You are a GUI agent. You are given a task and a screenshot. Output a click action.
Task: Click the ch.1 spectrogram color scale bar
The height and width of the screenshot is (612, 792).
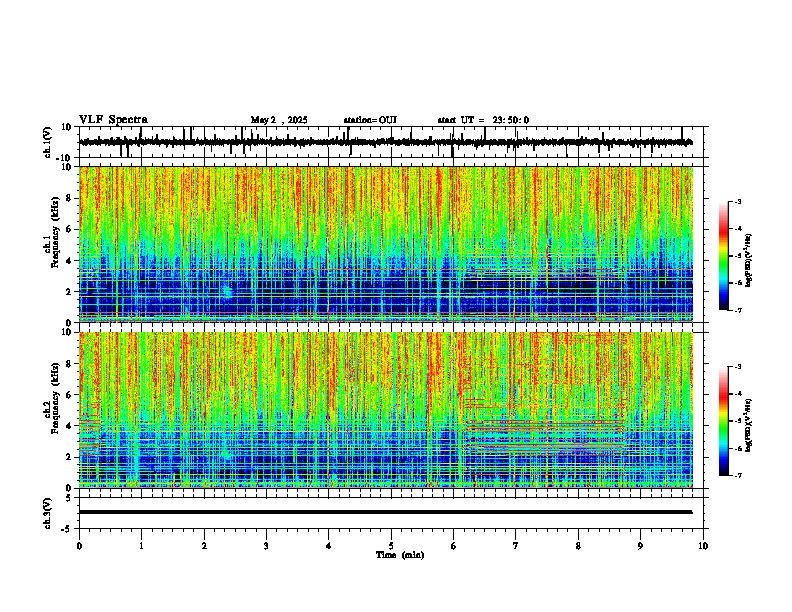[x=724, y=256]
